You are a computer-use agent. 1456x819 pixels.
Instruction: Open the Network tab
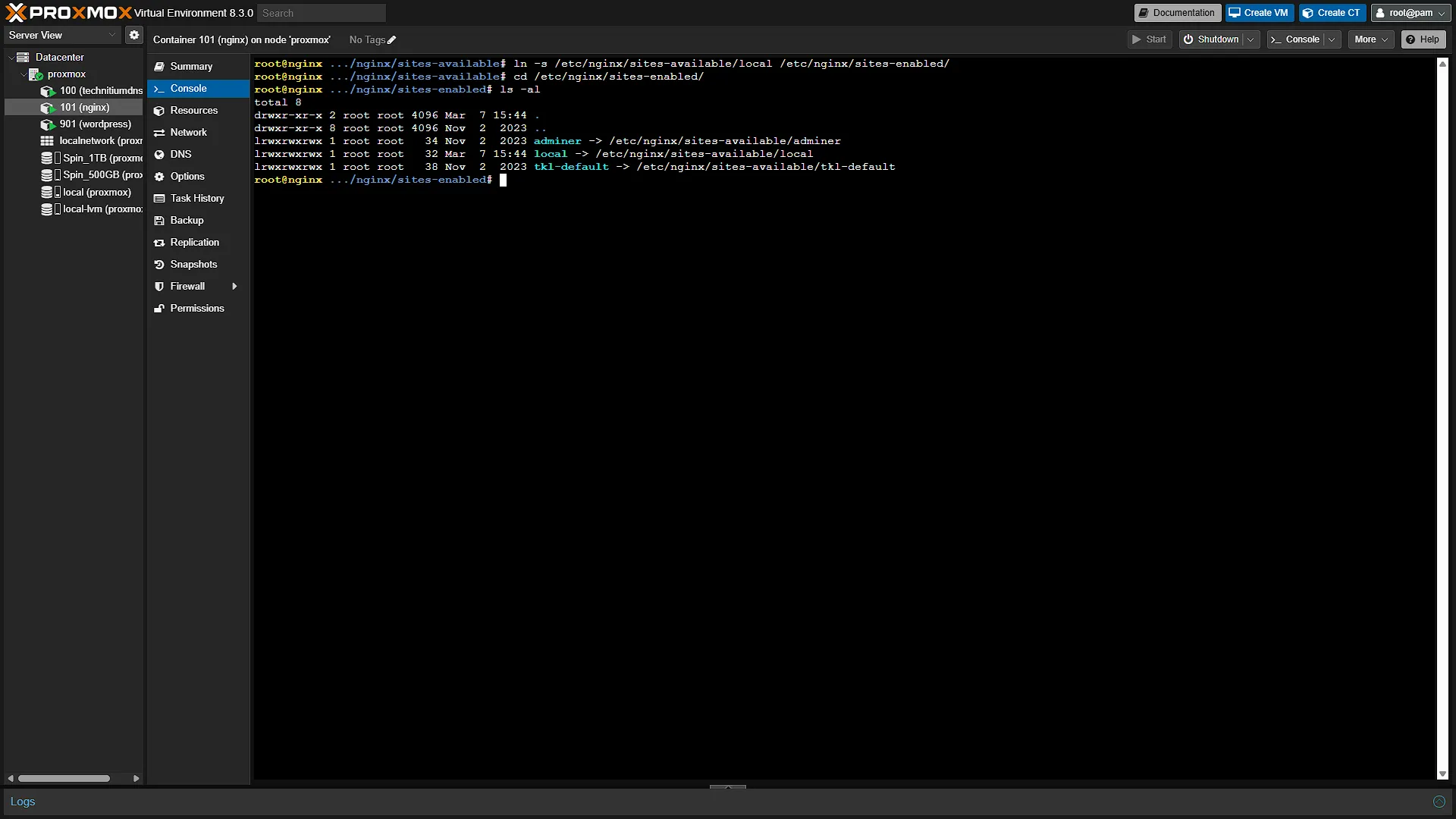[x=199, y=133]
